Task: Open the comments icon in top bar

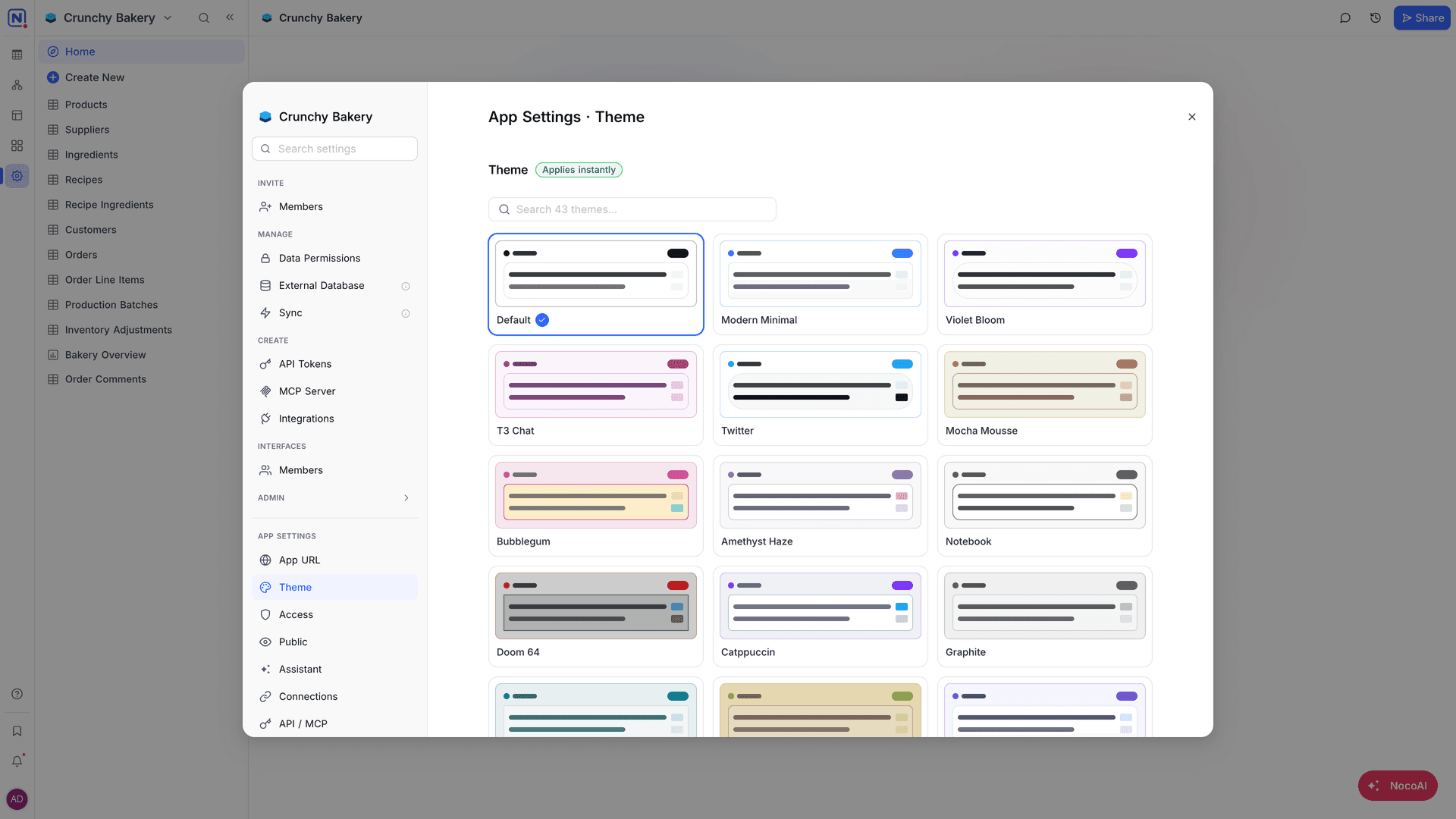Action: [x=1345, y=17]
